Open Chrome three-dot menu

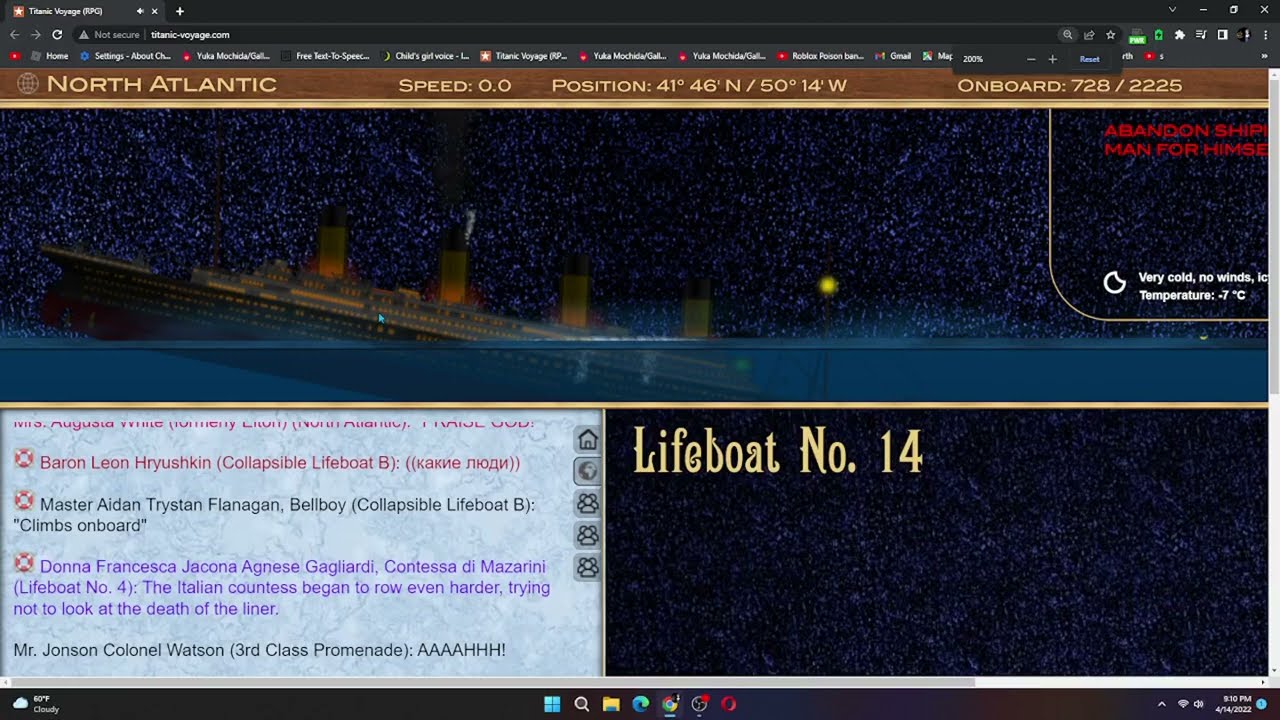[x=1265, y=34]
